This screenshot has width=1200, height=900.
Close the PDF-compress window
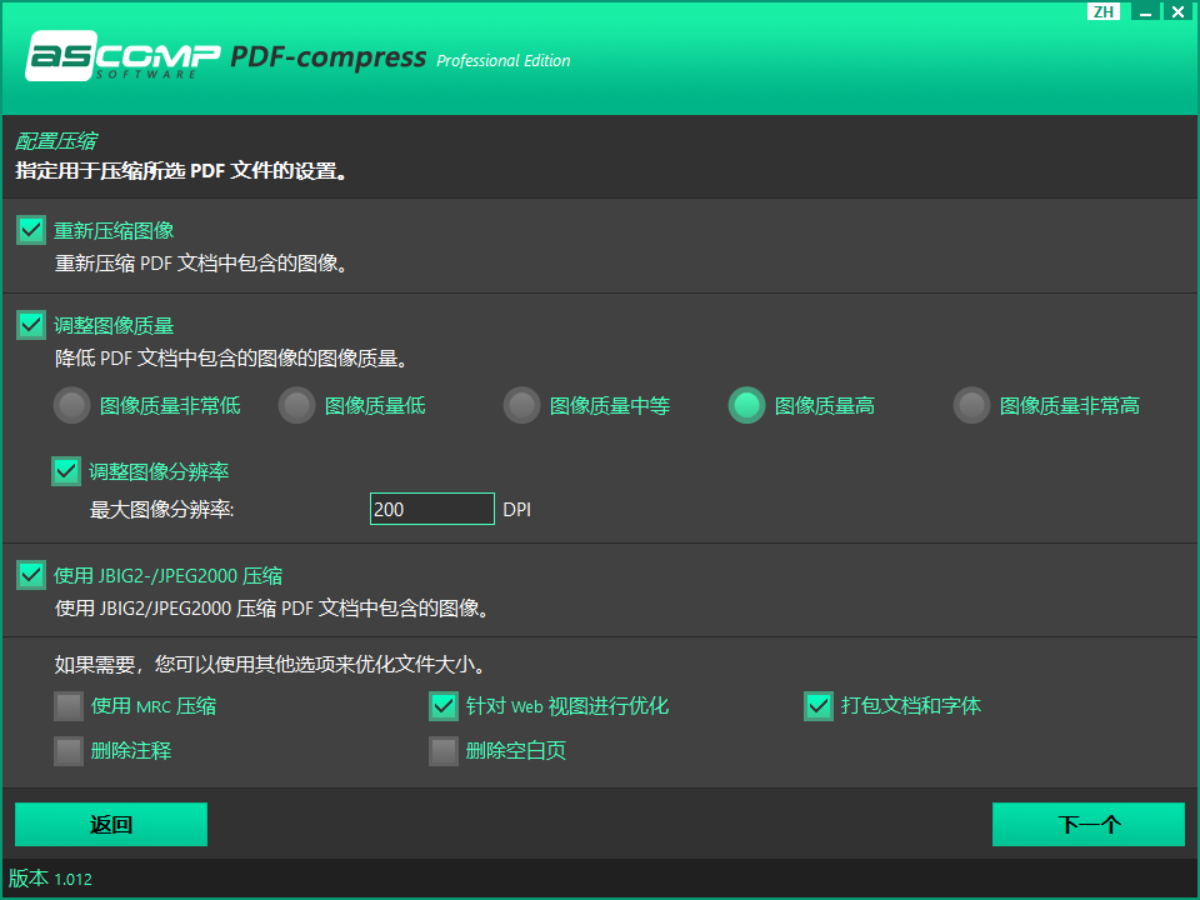point(1177,12)
